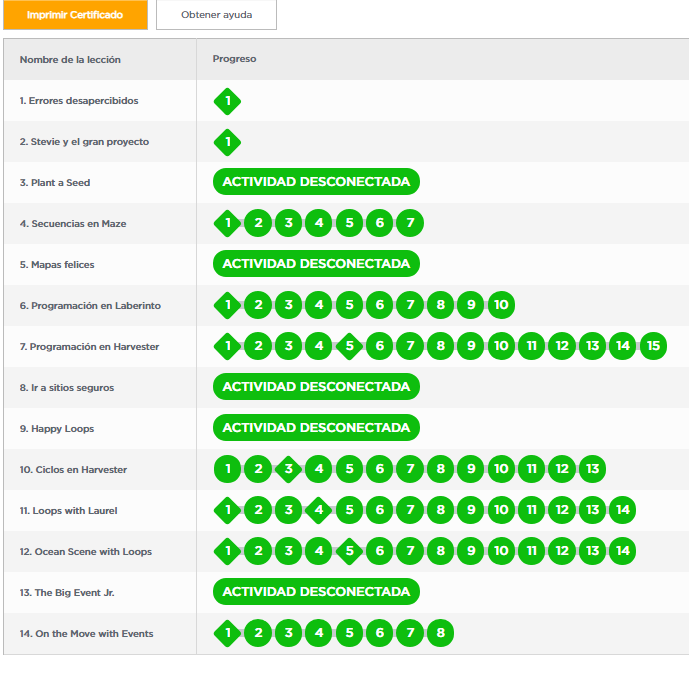
Task: Go to level 13 in Ciclos en Harvester
Action: (593, 469)
